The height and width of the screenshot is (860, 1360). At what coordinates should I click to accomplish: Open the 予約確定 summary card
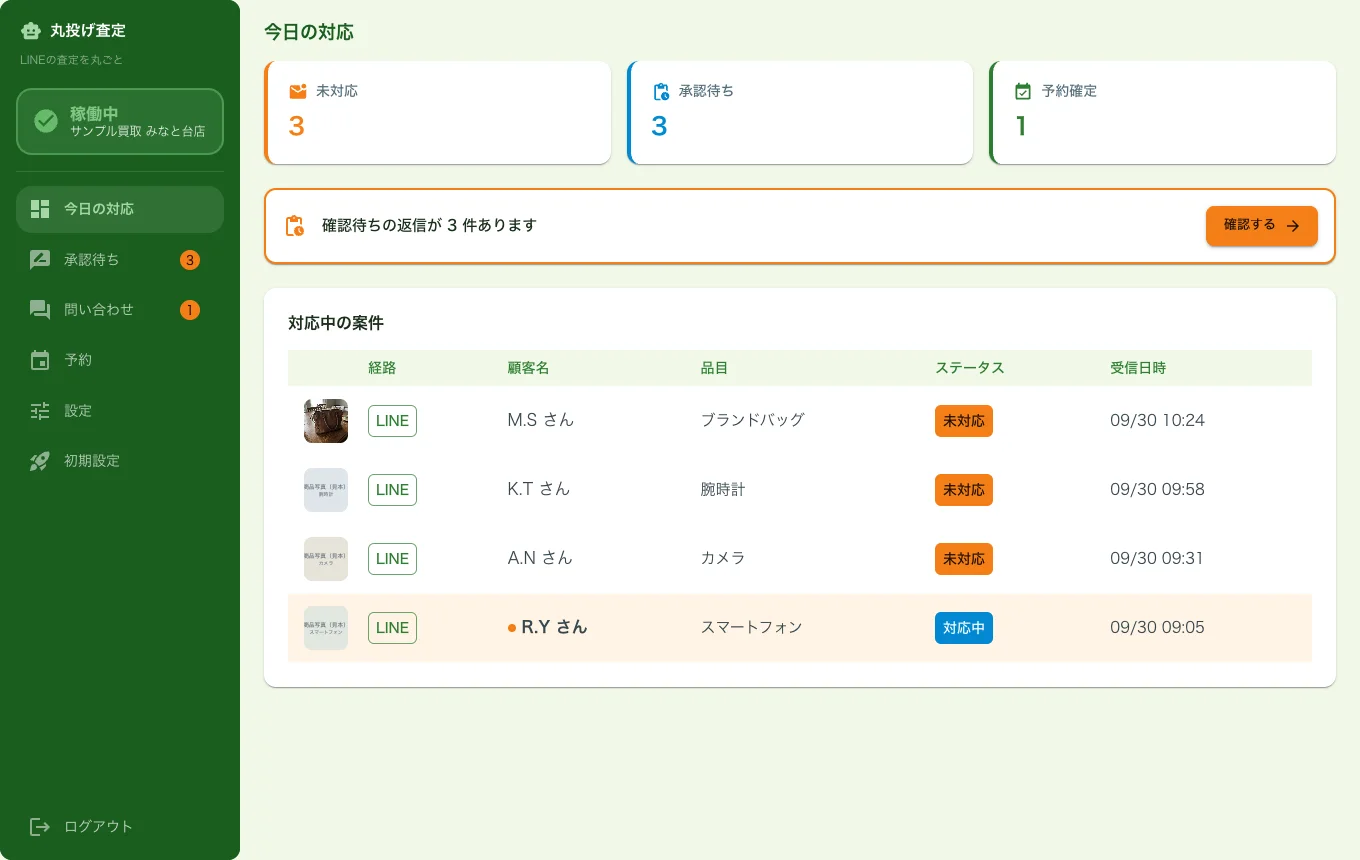pyautogui.click(x=1163, y=112)
